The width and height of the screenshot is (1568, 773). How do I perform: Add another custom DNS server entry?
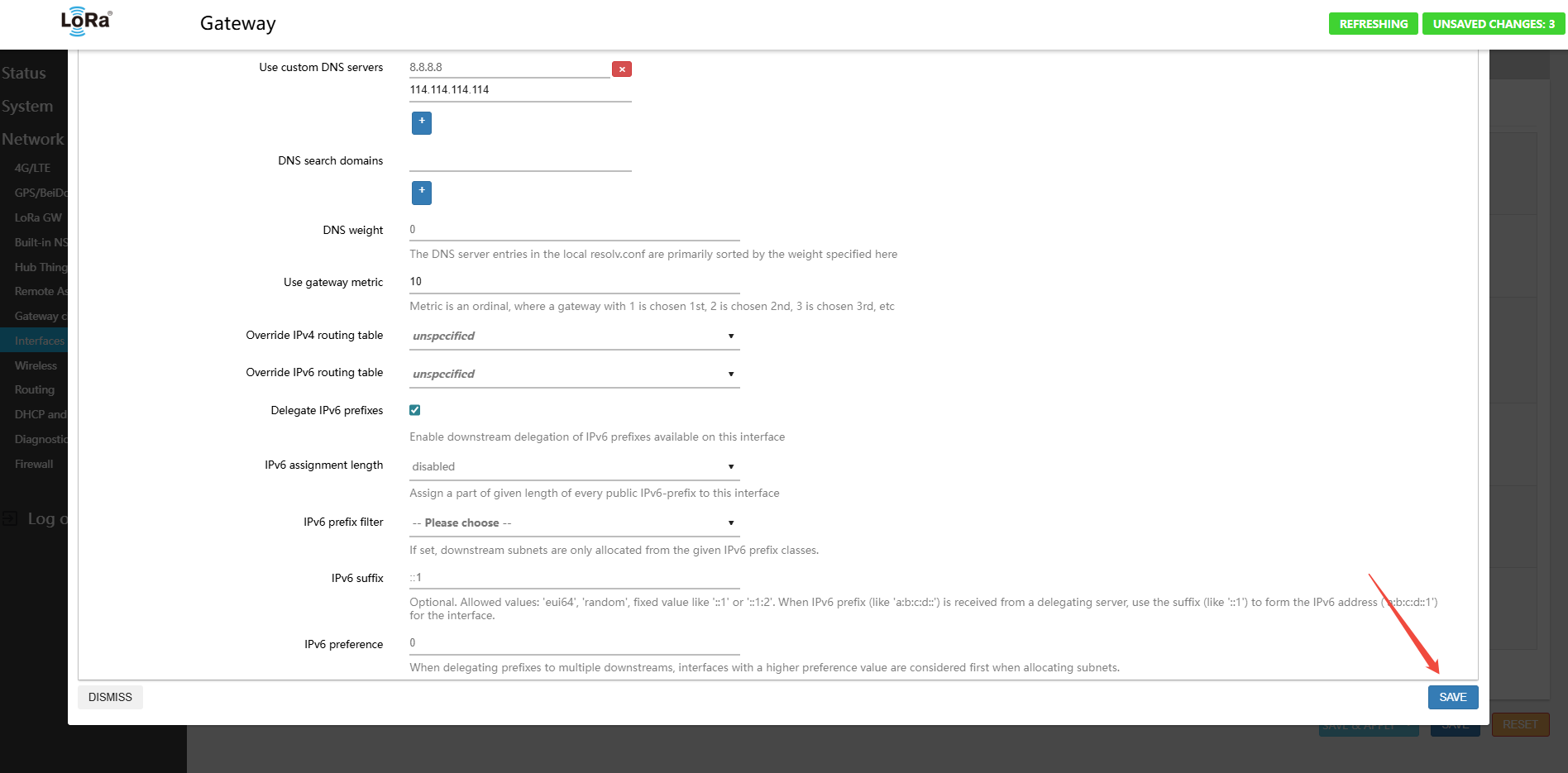click(421, 122)
